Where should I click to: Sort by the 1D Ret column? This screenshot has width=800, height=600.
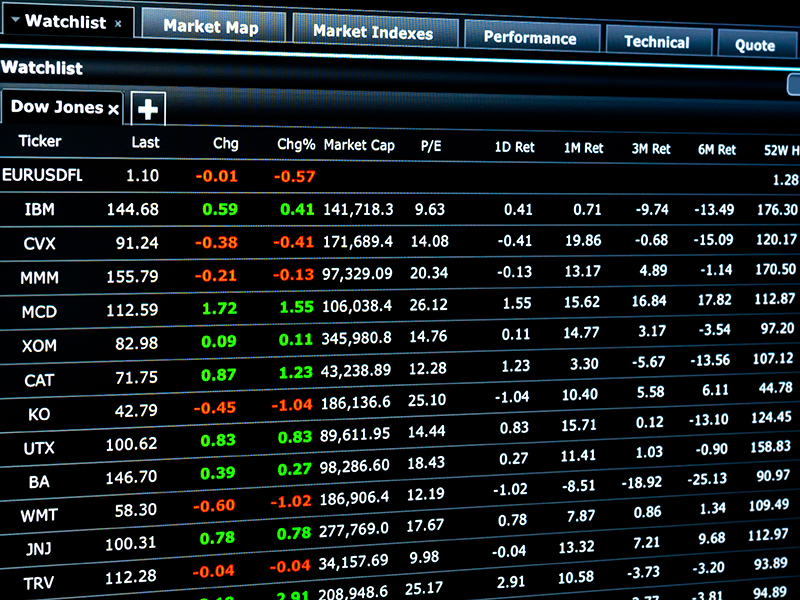pyautogui.click(x=514, y=147)
